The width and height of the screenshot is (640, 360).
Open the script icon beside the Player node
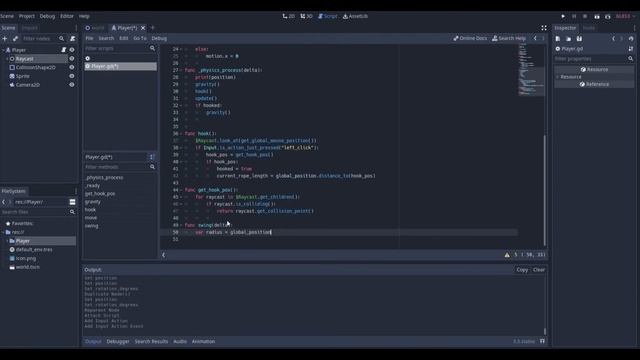pos(64,50)
